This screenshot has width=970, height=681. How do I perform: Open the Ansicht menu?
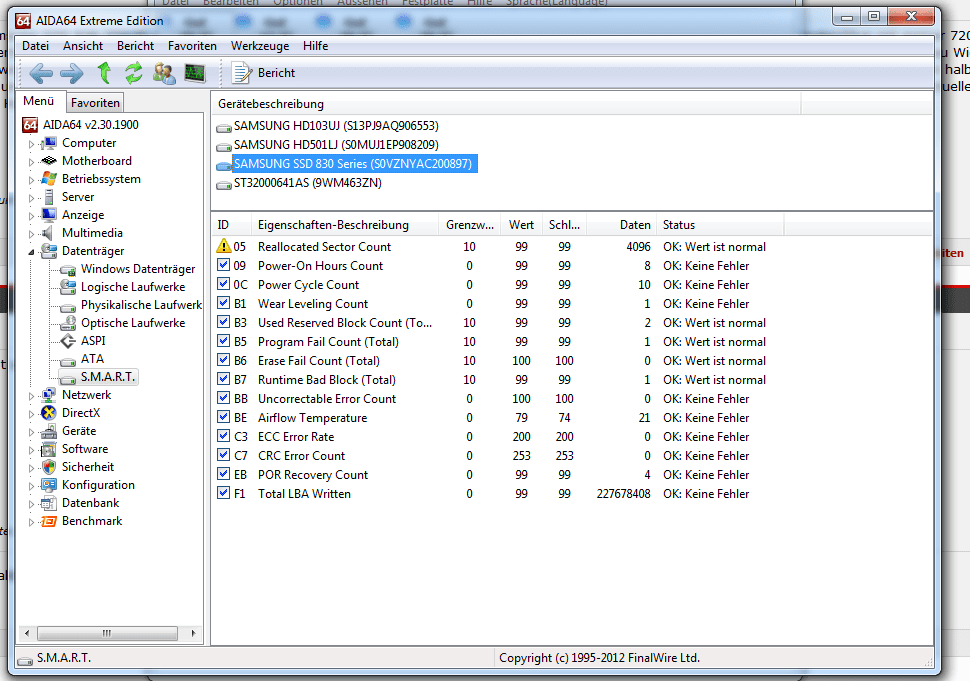(83, 46)
